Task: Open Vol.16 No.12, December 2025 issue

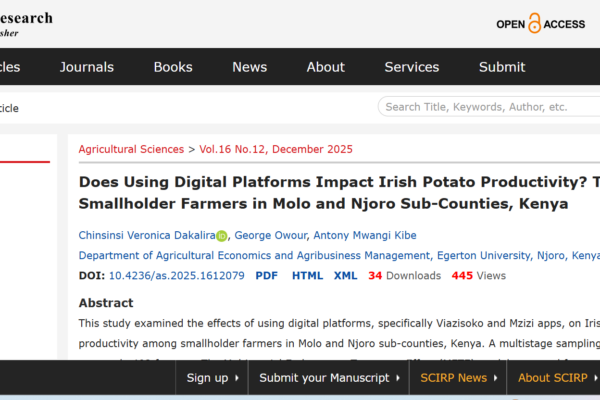Action: [x=276, y=149]
